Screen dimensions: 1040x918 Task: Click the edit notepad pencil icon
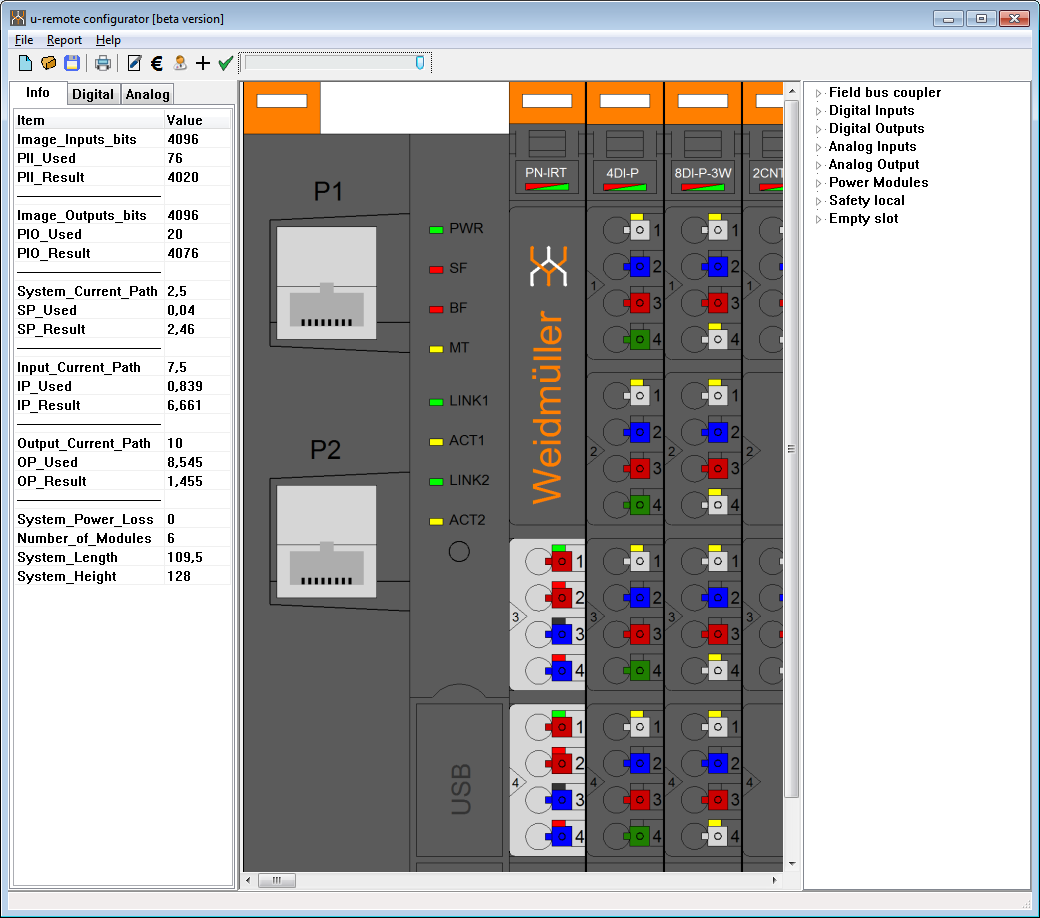pos(134,63)
